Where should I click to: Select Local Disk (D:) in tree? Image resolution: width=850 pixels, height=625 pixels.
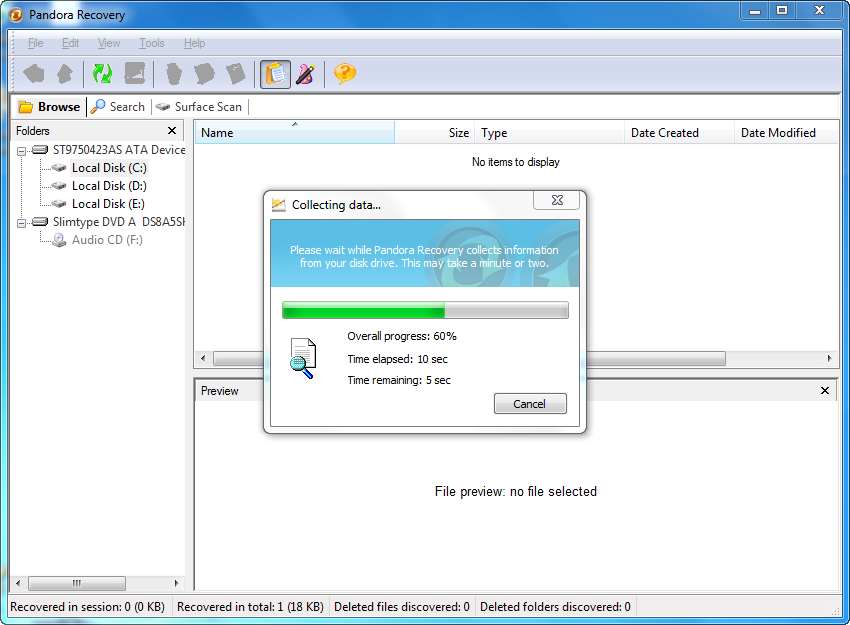tap(109, 186)
